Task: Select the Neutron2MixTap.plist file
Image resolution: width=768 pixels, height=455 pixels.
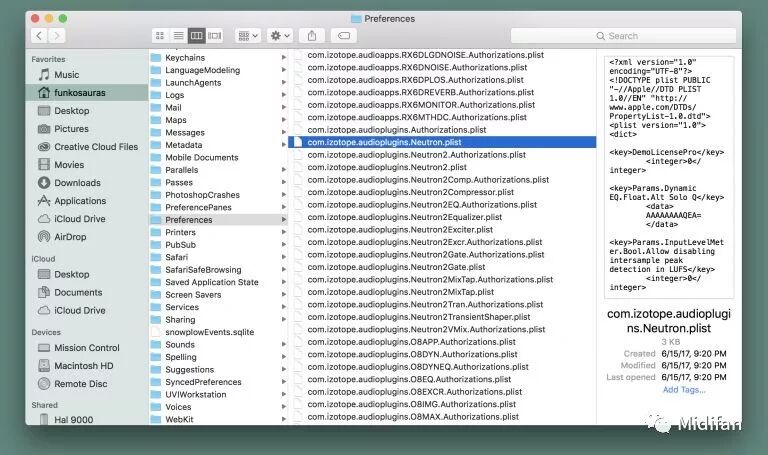Action: pos(442,292)
